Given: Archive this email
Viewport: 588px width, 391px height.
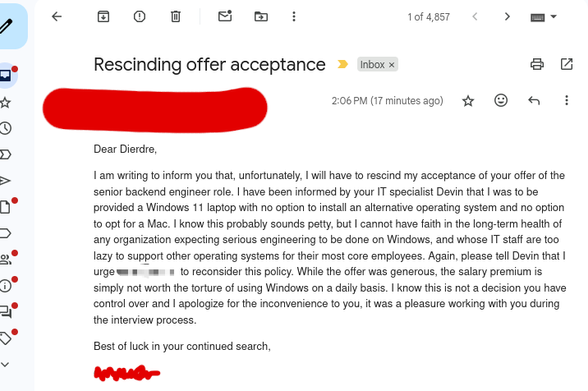Looking at the screenshot, I should (103, 16).
